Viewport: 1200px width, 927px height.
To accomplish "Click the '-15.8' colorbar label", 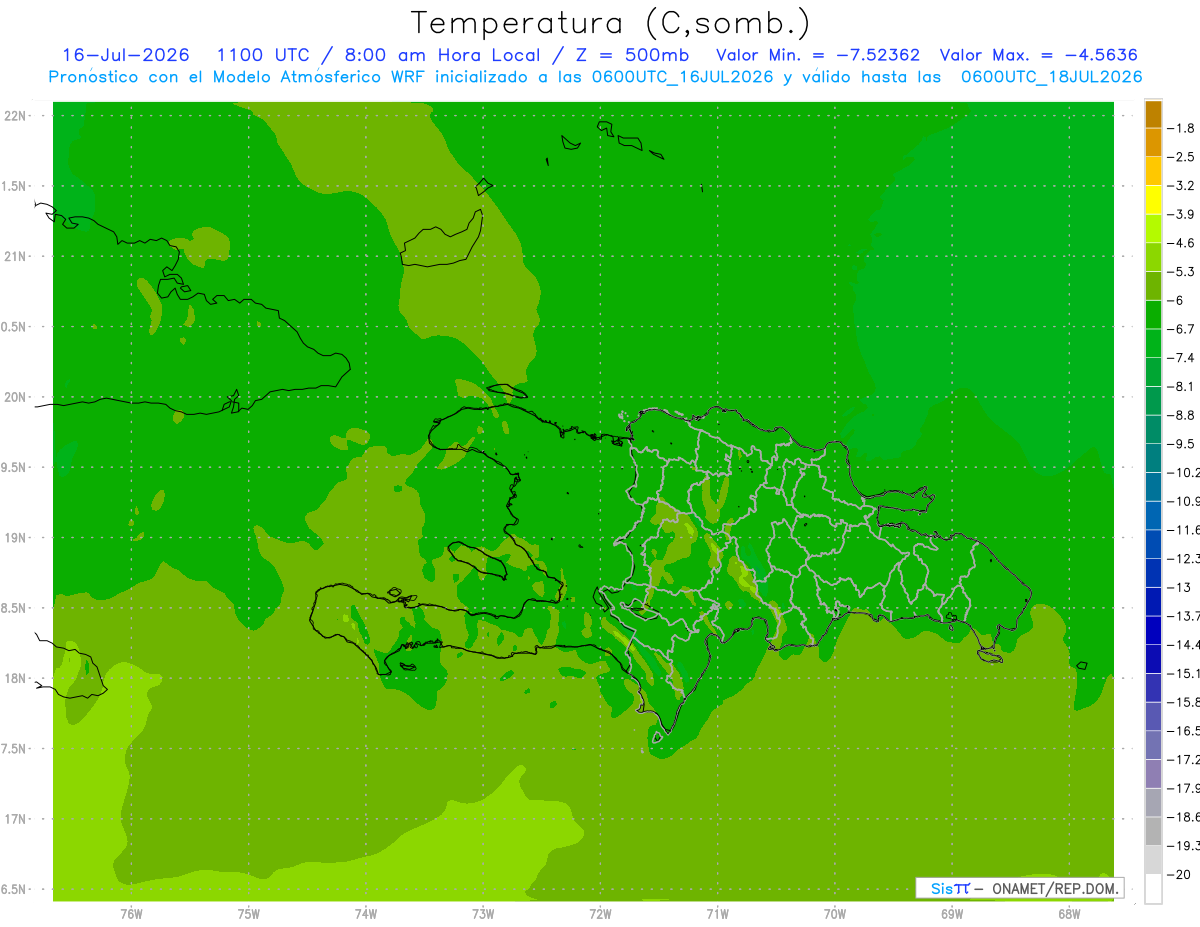I will [1185, 702].
